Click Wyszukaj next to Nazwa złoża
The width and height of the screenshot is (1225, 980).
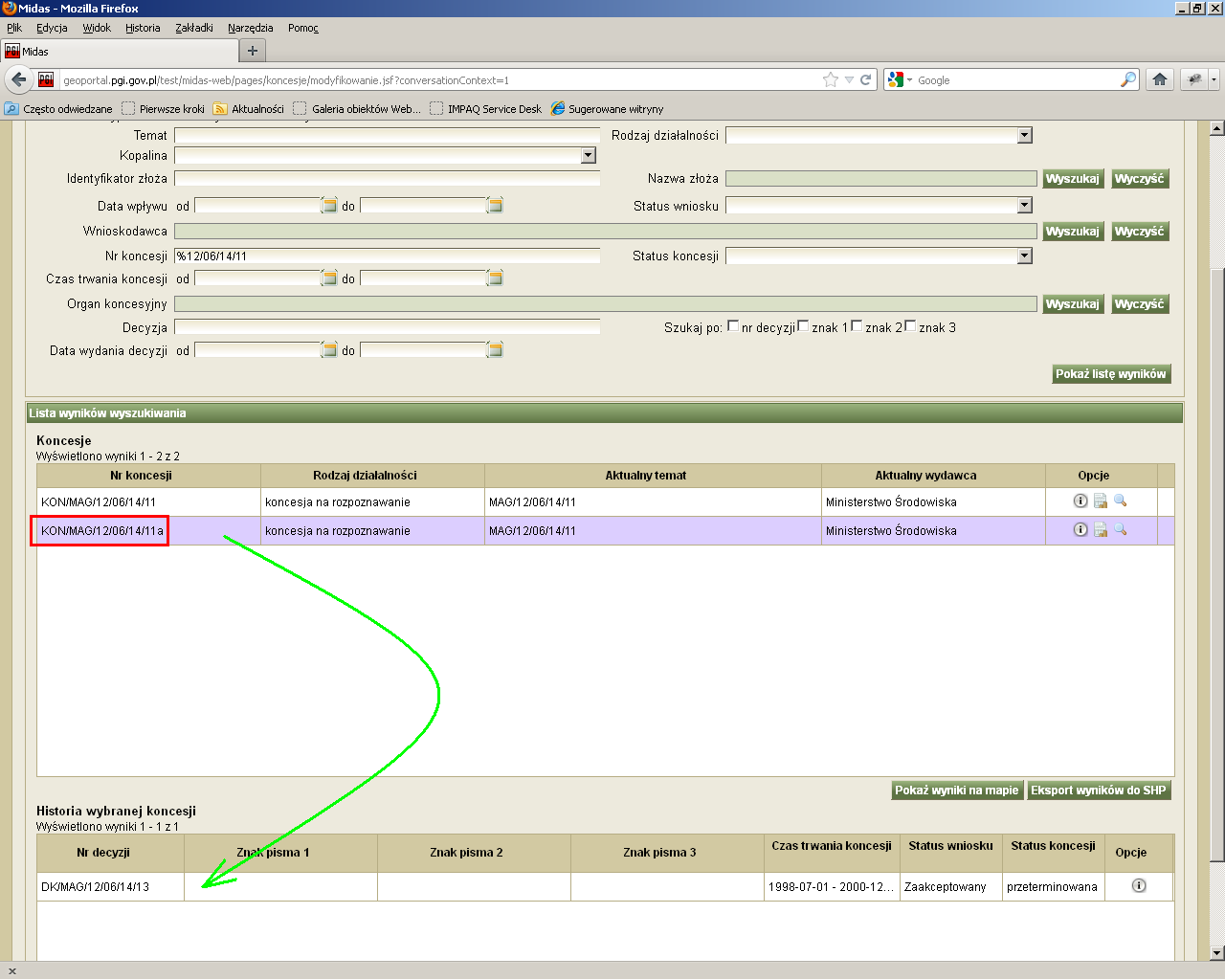(x=1072, y=179)
